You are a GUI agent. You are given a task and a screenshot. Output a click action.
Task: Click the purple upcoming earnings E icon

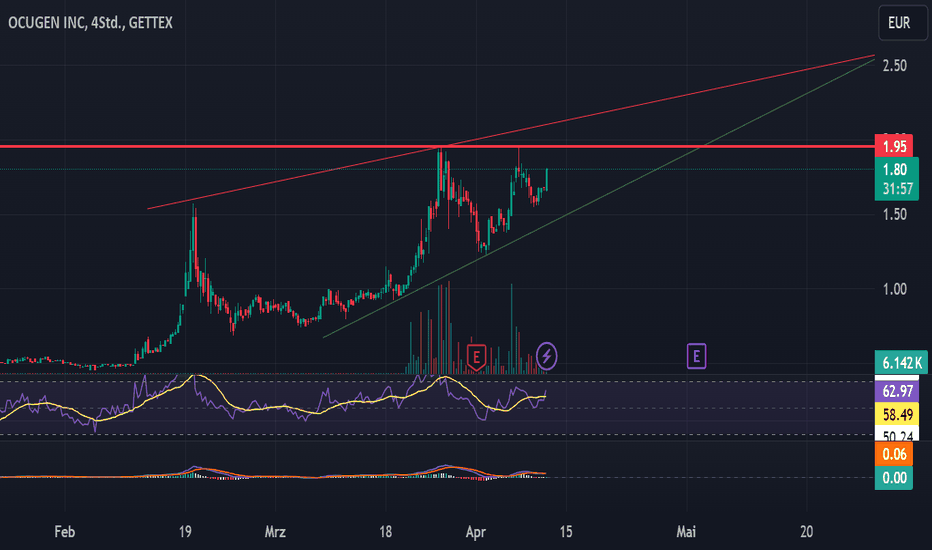coord(696,356)
